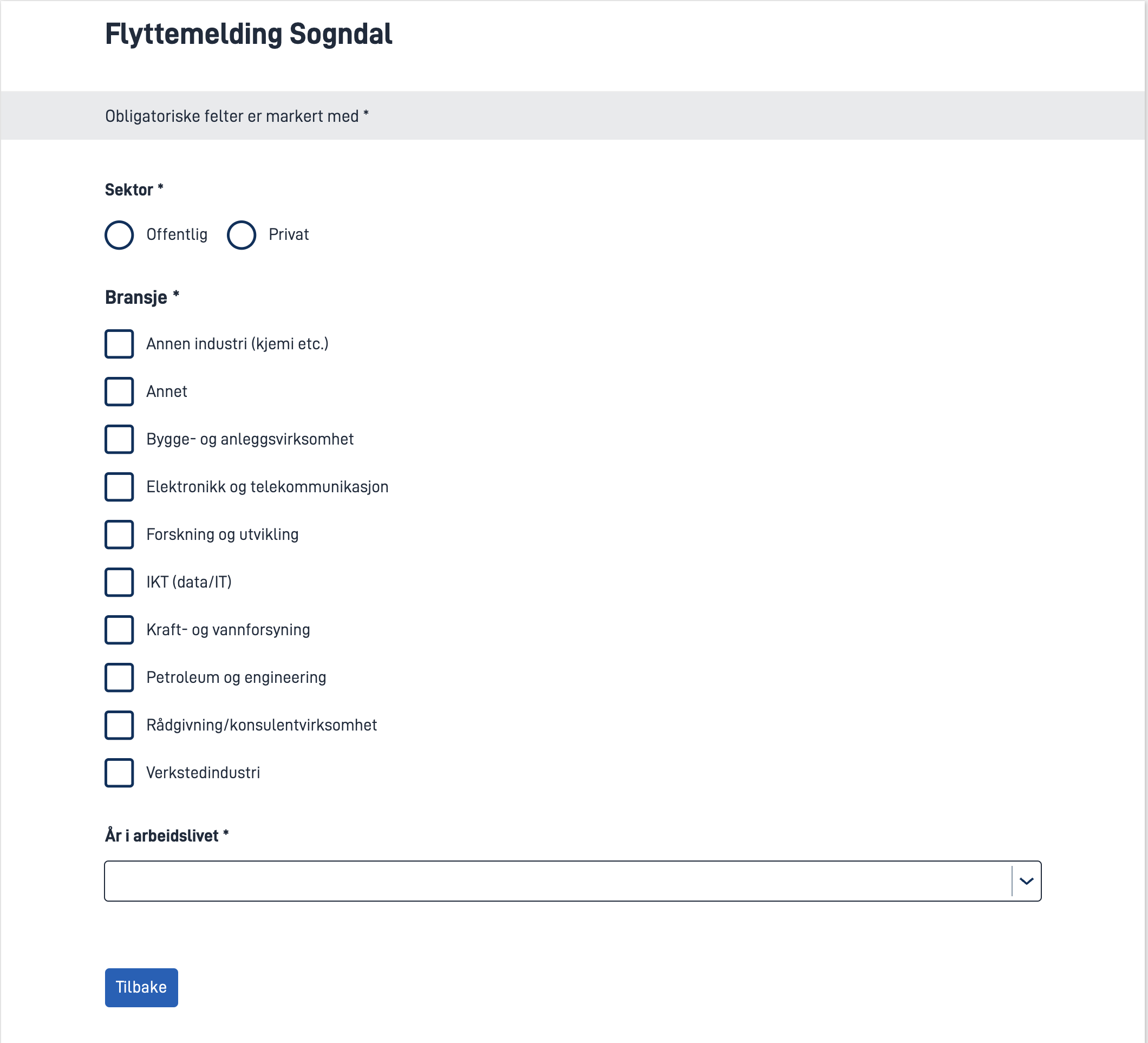Select Forskning og utvikling checkbox
Screen dimensions: 1148x1043
tap(119, 534)
